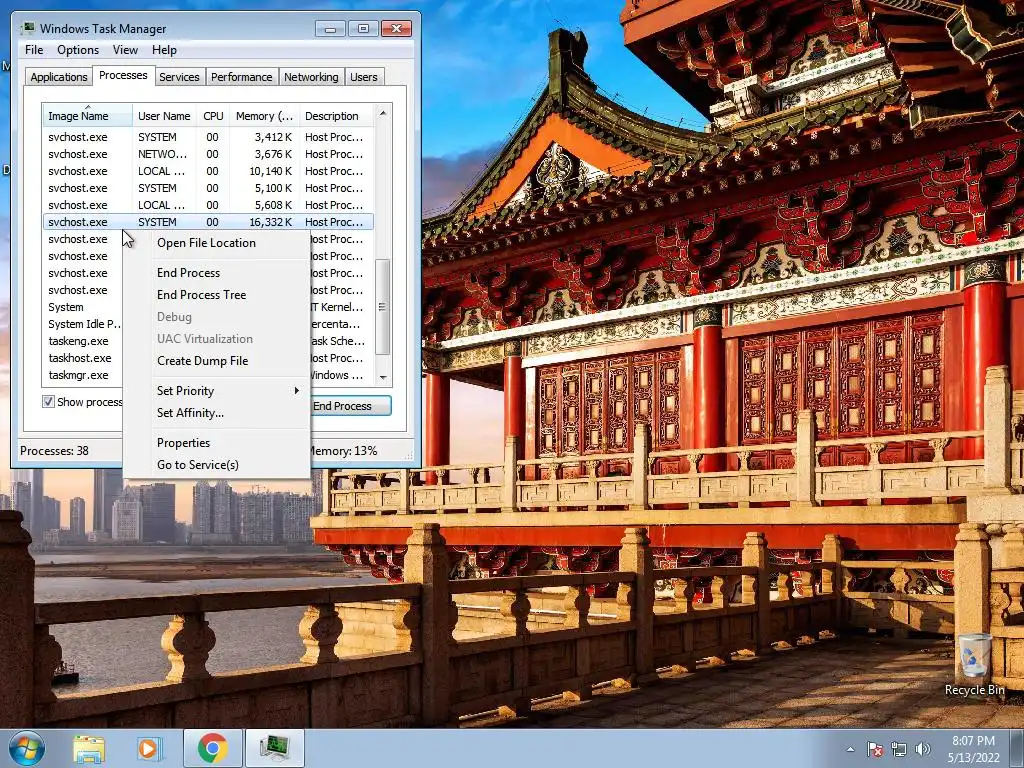
Task: Switch to Applications tab
Action: (x=59, y=77)
